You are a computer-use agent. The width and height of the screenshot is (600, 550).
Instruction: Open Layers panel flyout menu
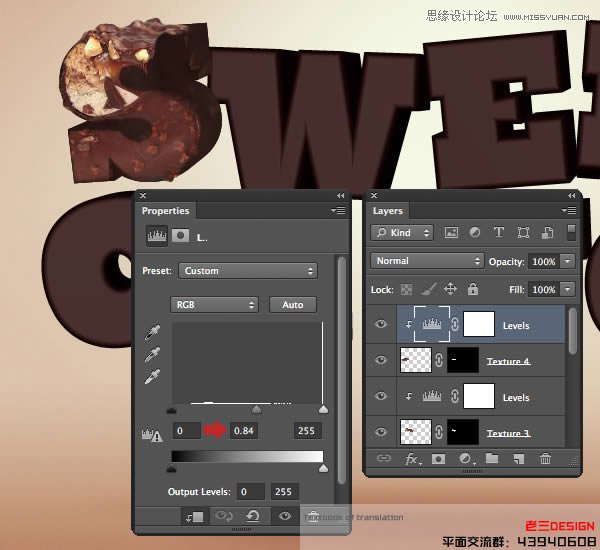click(569, 210)
